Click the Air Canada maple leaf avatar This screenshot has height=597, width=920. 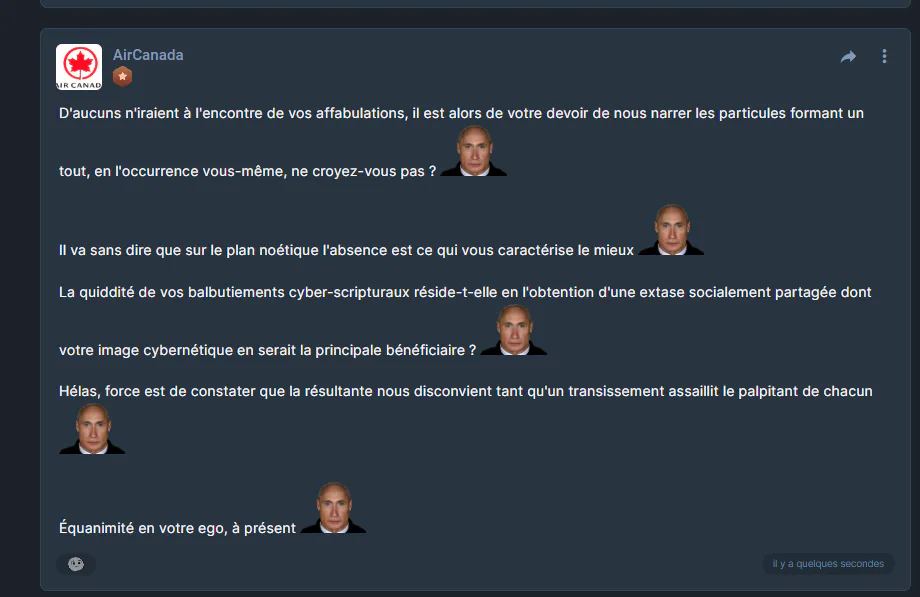(x=79, y=67)
